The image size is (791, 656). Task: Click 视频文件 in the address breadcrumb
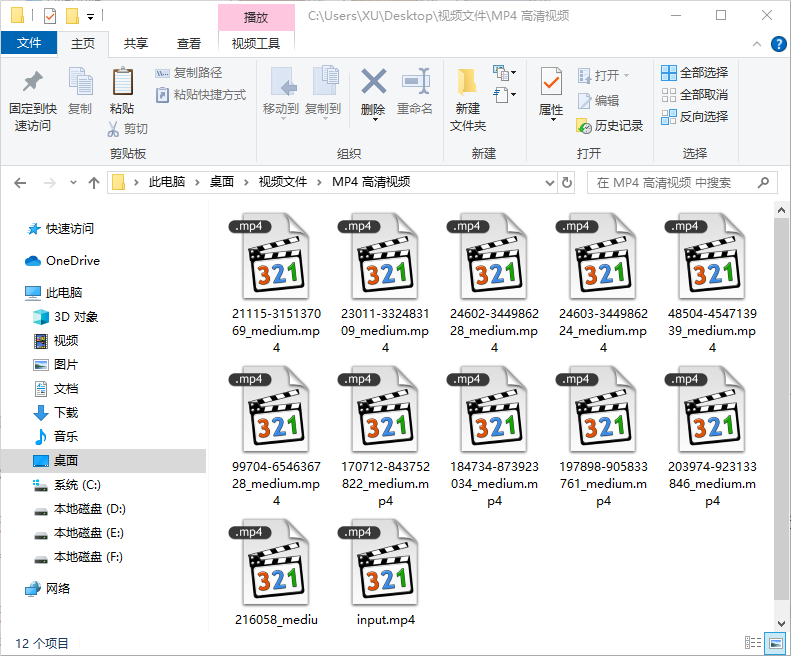tap(282, 182)
